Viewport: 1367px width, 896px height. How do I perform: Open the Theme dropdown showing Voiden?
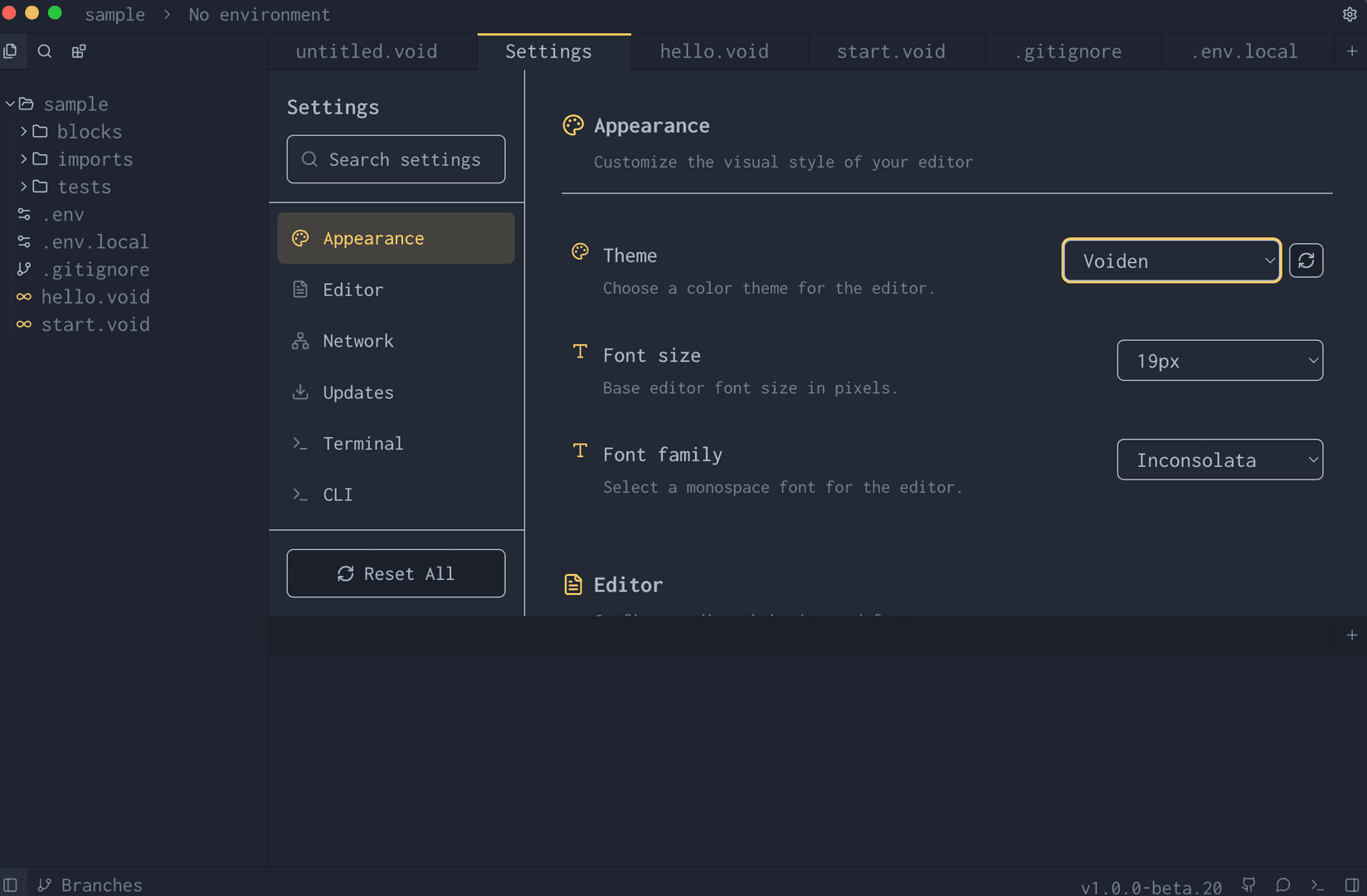point(1170,260)
